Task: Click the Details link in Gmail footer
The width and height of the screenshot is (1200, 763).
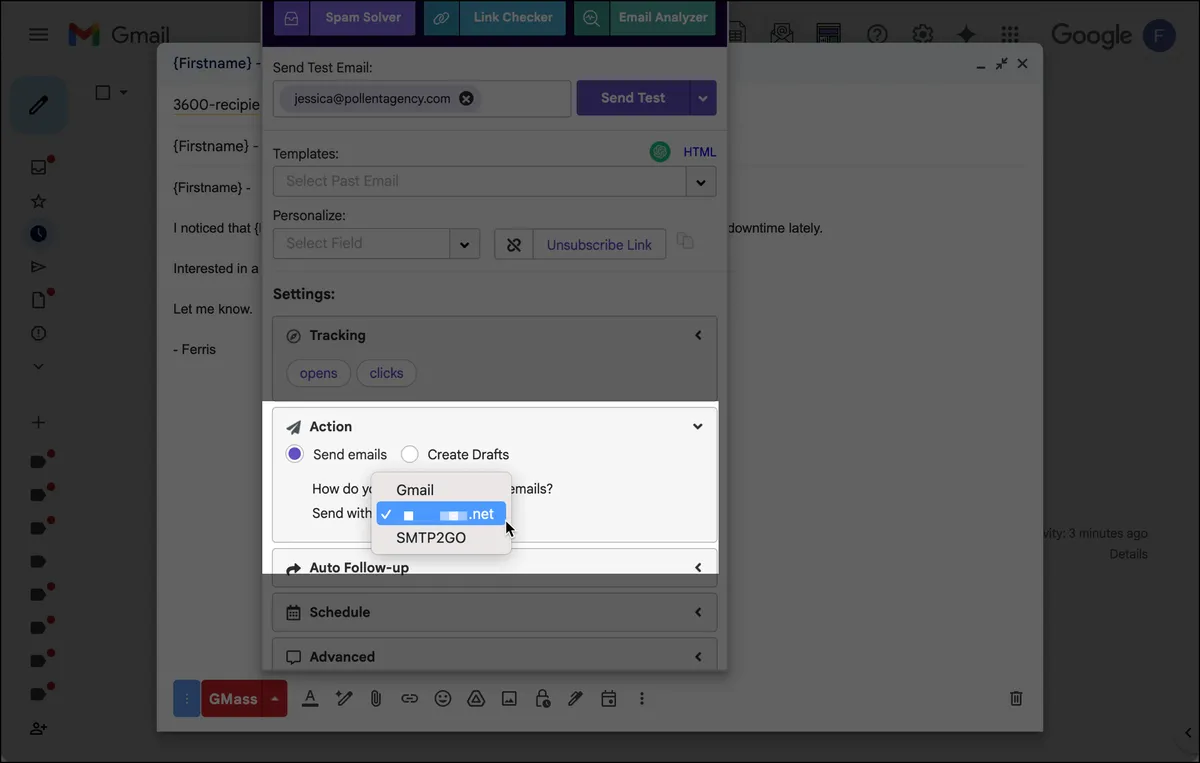Action: coord(1128,554)
